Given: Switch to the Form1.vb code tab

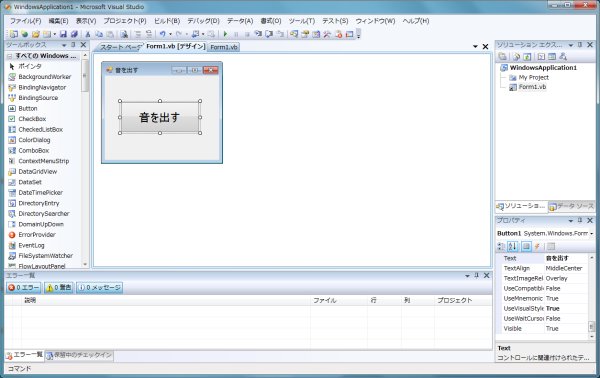Looking at the screenshot, I should tap(224, 47).
